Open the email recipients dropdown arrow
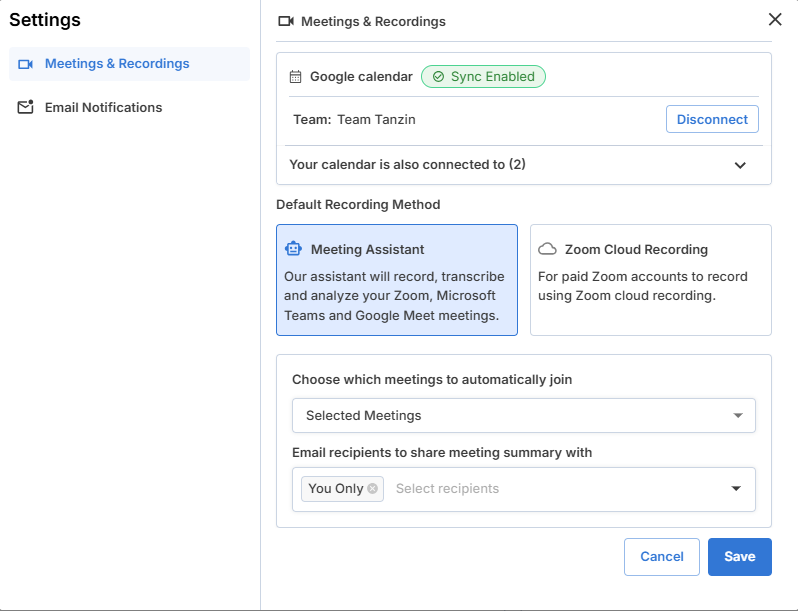This screenshot has width=798, height=611. [736, 489]
